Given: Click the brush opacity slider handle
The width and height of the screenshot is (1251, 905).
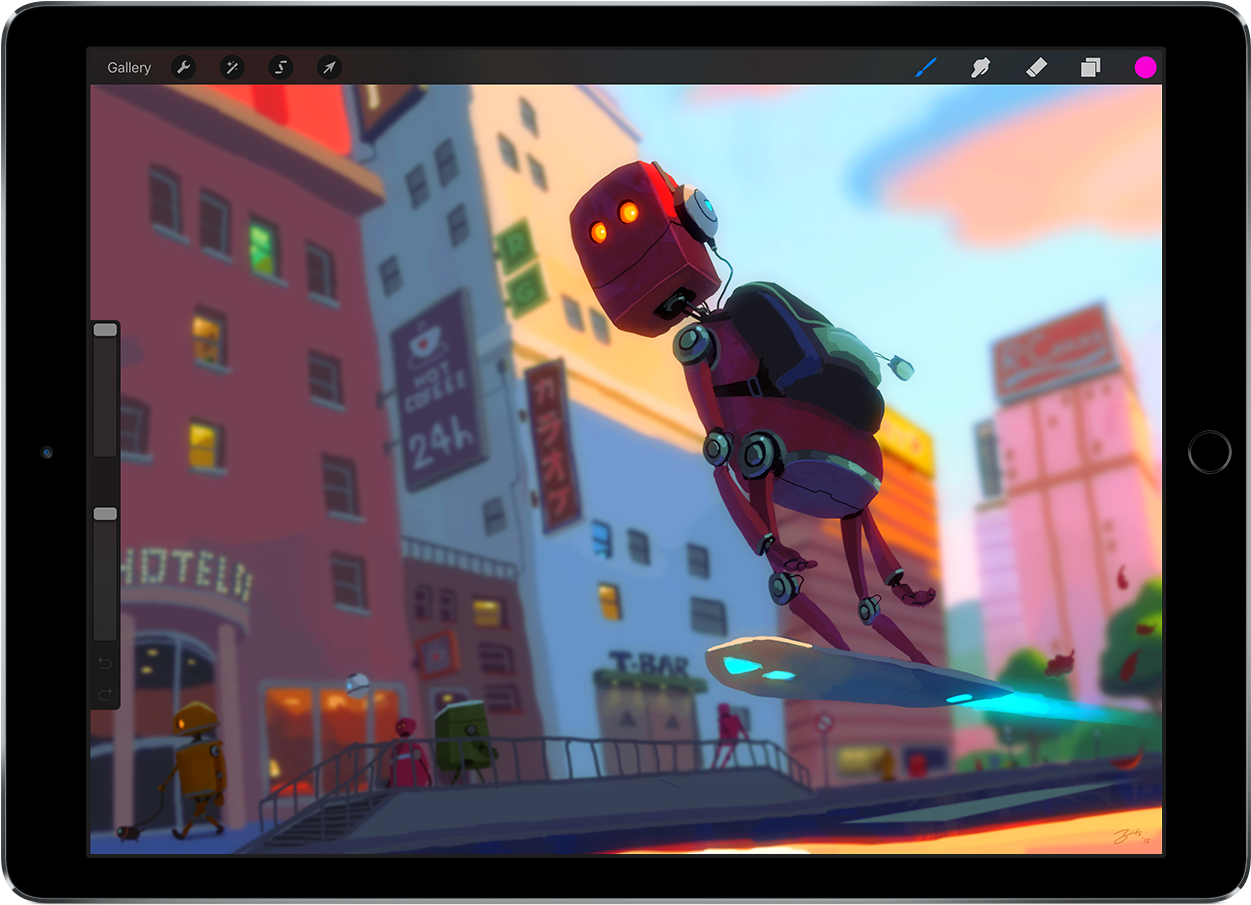Looking at the screenshot, I should [x=105, y=514].
